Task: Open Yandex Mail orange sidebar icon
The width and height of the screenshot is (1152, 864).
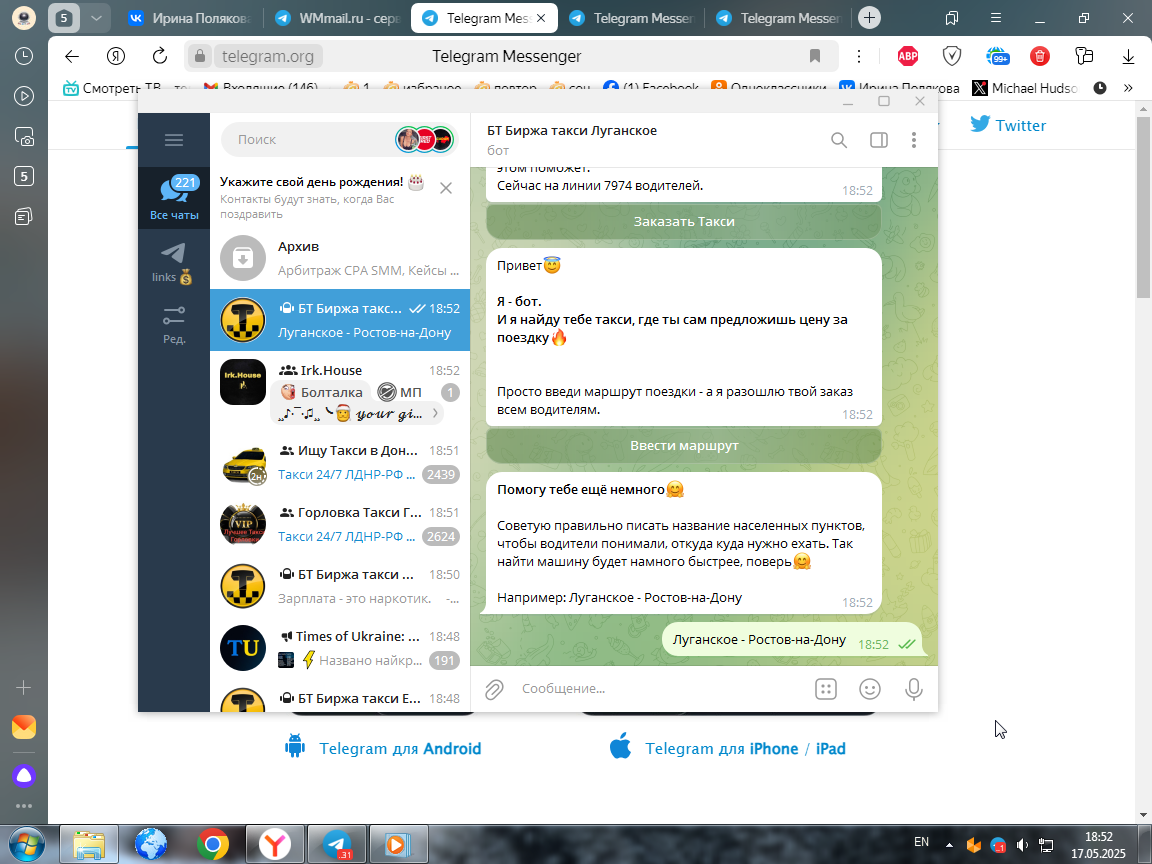Action: click(x=24, y=727)
